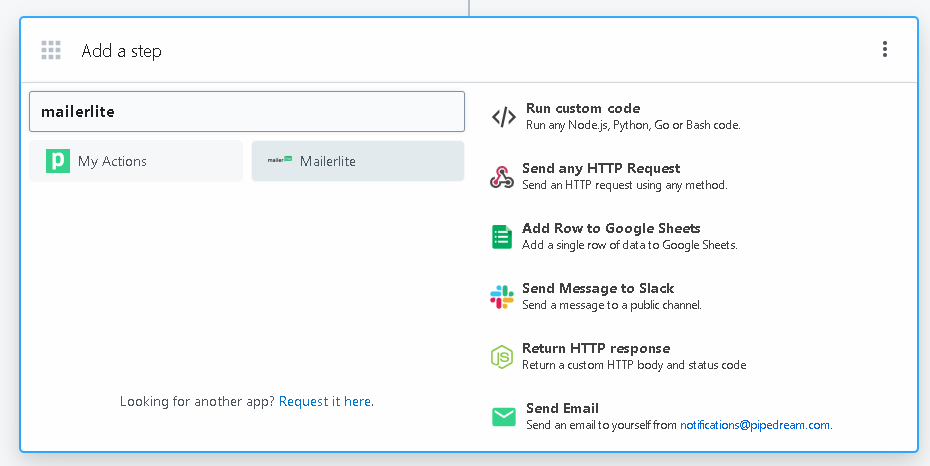This screenshot has width=930, height=466.
Task: Choose Send Email action title
Action: 562,408
